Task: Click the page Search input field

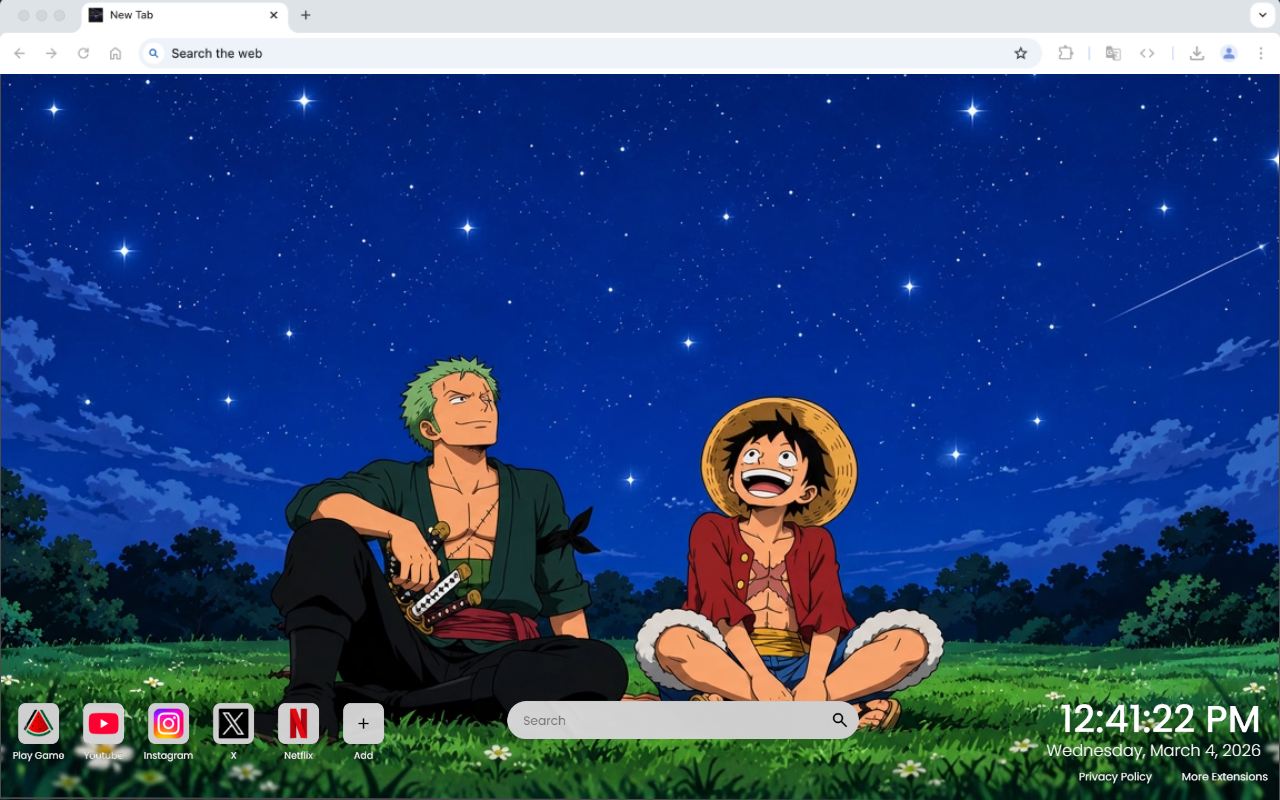Action: point(682,720)
